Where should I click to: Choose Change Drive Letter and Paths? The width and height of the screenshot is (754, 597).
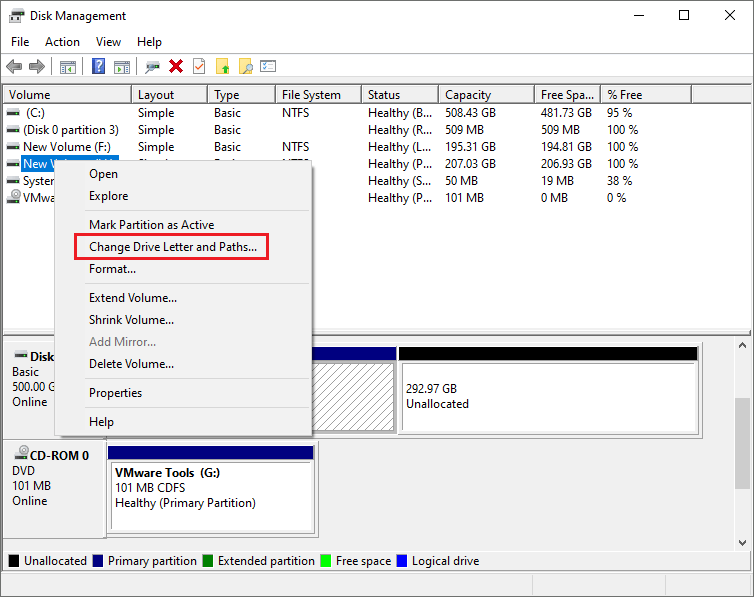point(172,247)
